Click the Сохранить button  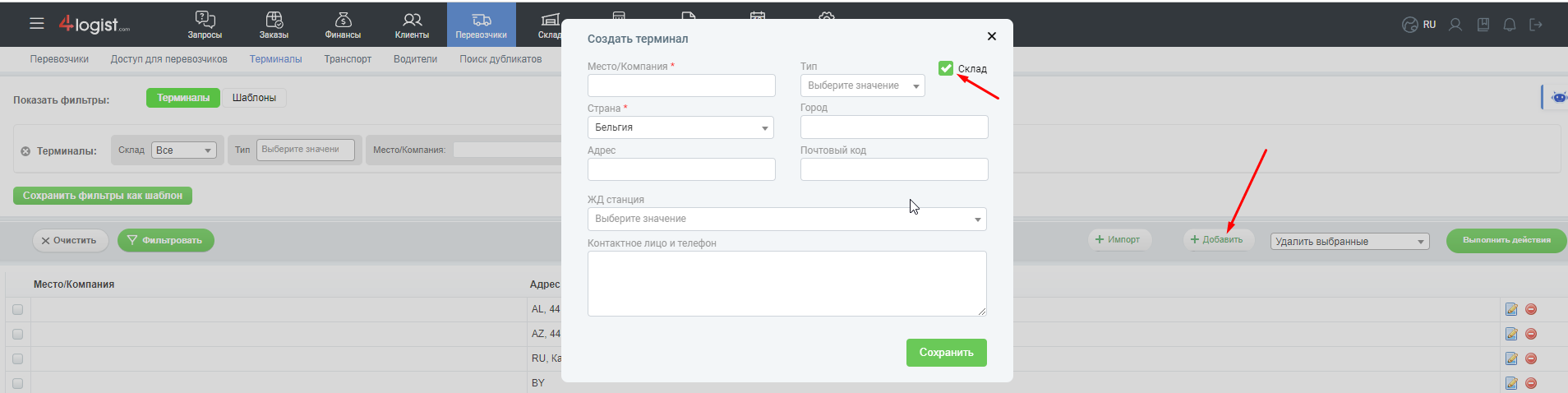[947, 353]
